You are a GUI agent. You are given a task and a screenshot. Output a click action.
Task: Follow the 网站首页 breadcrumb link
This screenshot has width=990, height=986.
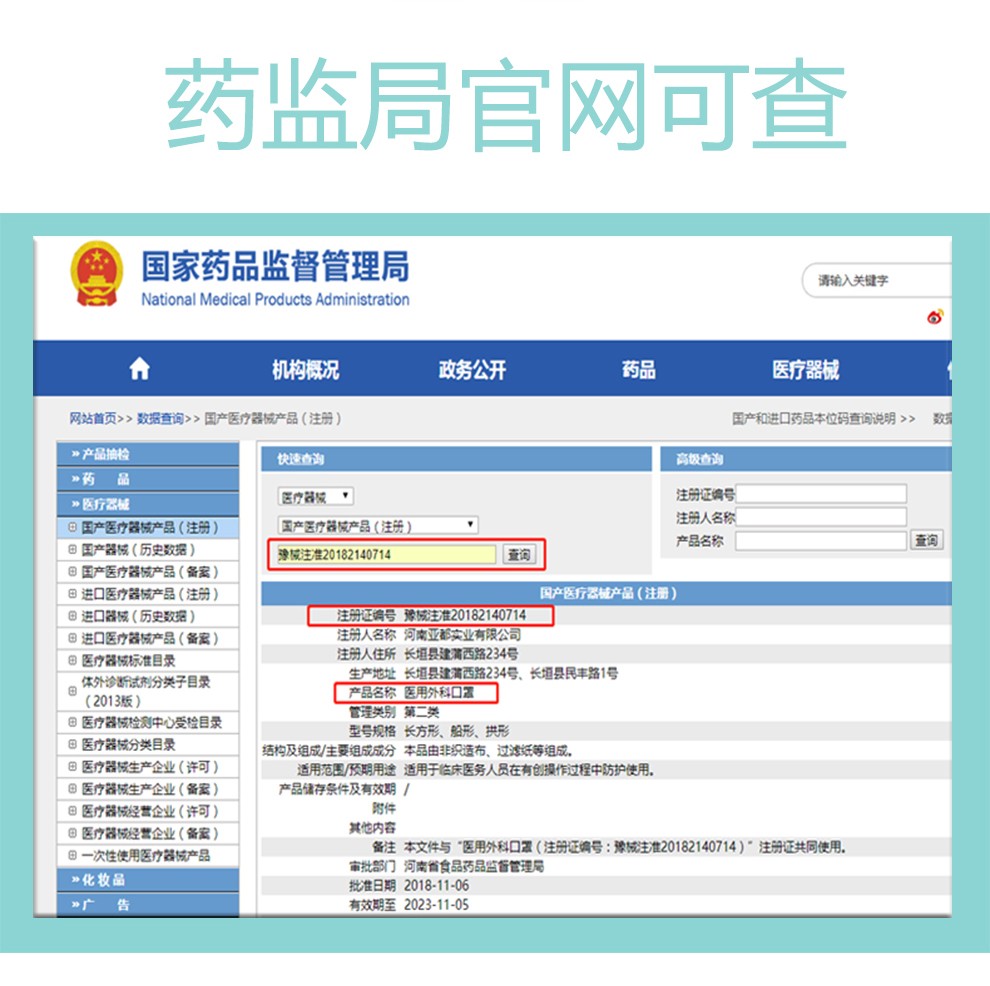[93, 419]
